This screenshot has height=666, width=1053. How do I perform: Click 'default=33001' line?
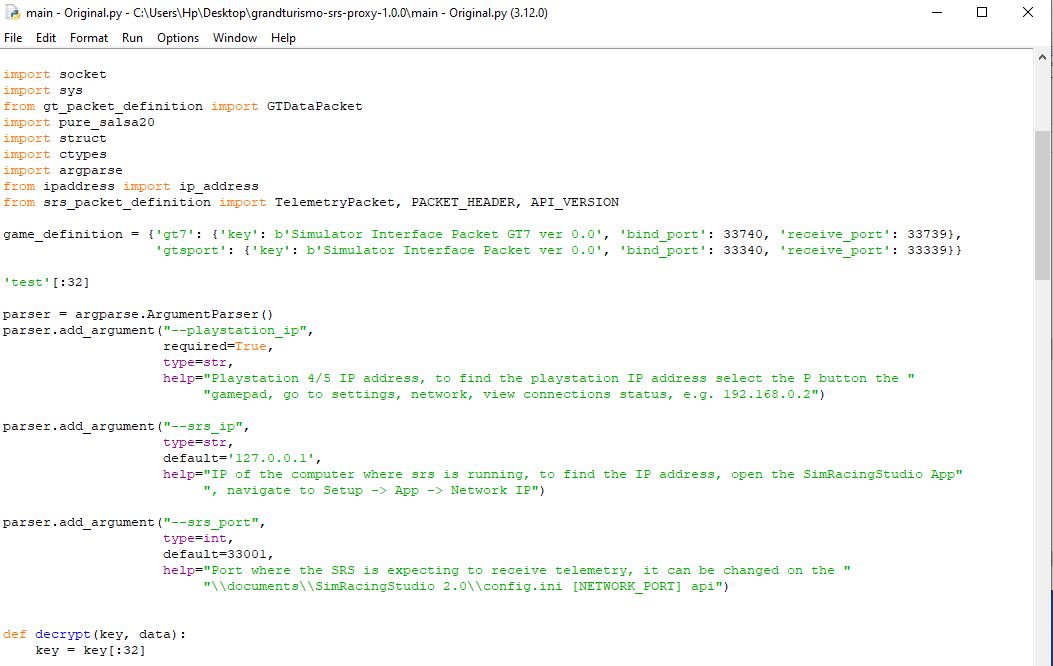click(x=218, y=555)
